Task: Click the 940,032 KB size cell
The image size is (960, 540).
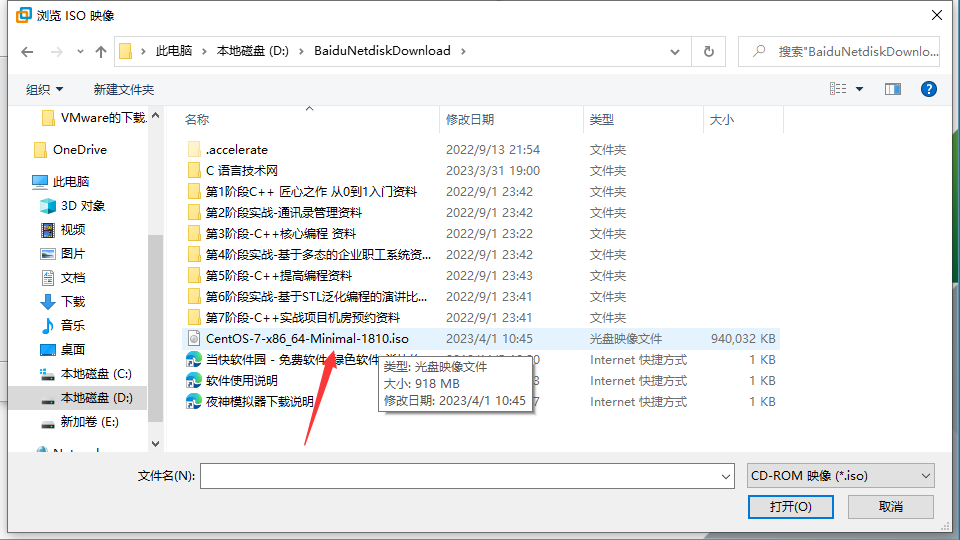Action: [743, 339]
